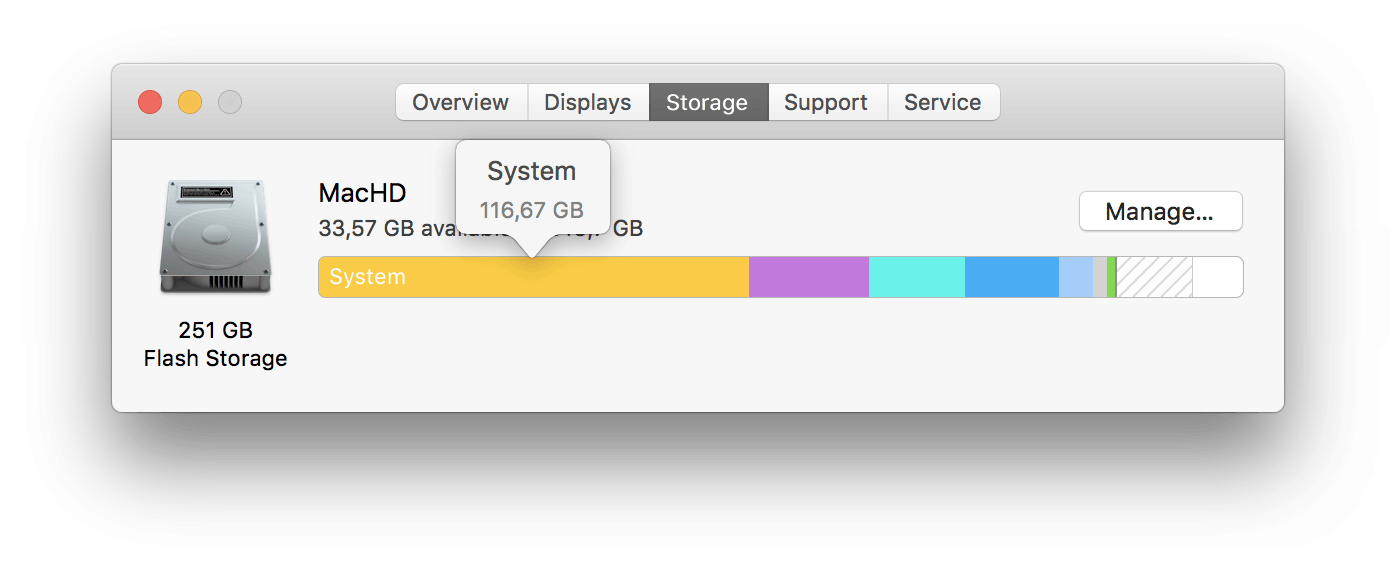
Task: Click the white free space segment
Action: coord(1217,277)
